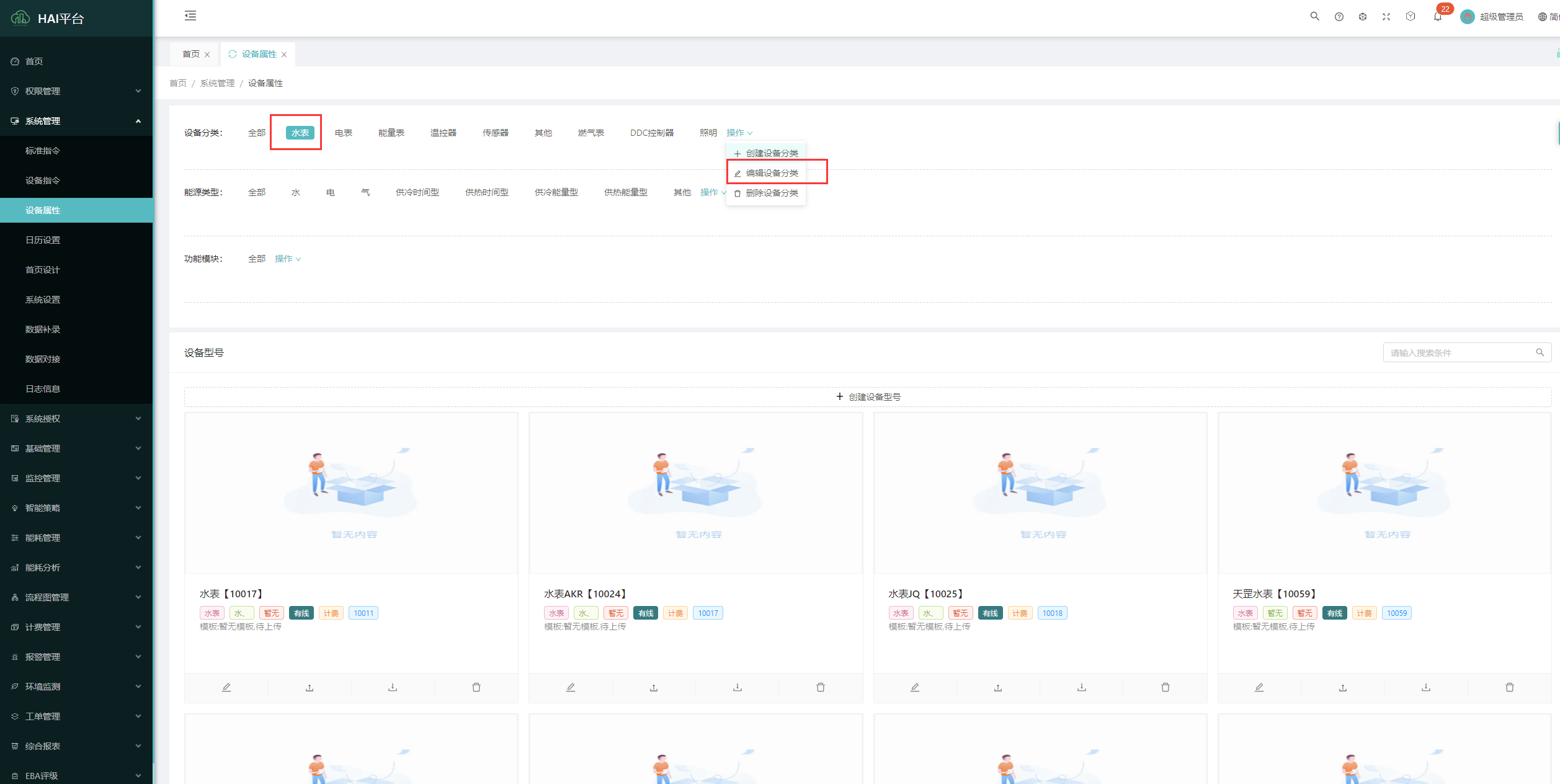
Task: Upload template for 水表【10017】
Action: coord(310,687)
